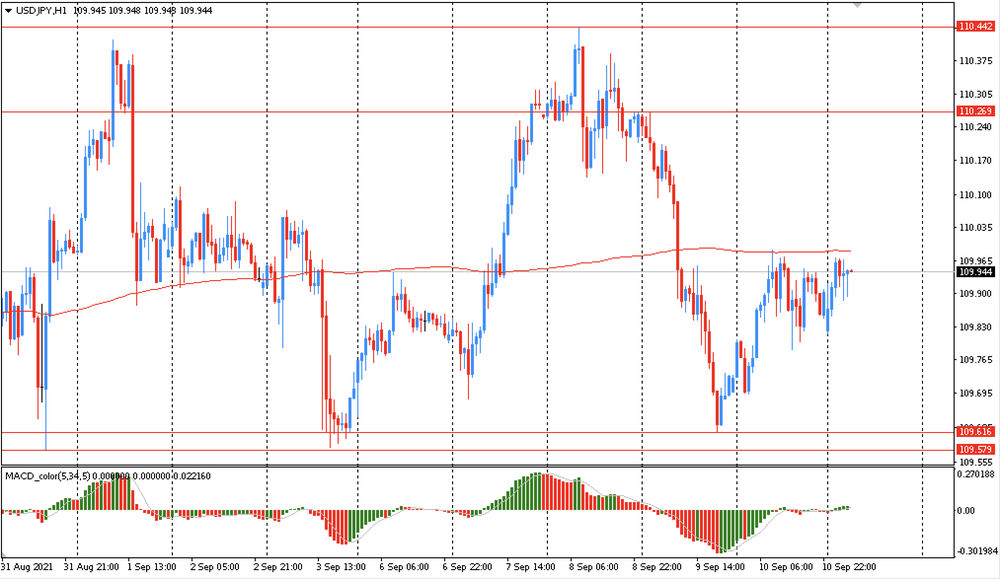Click the MACD scale value -0.301984

pos(975,551)
